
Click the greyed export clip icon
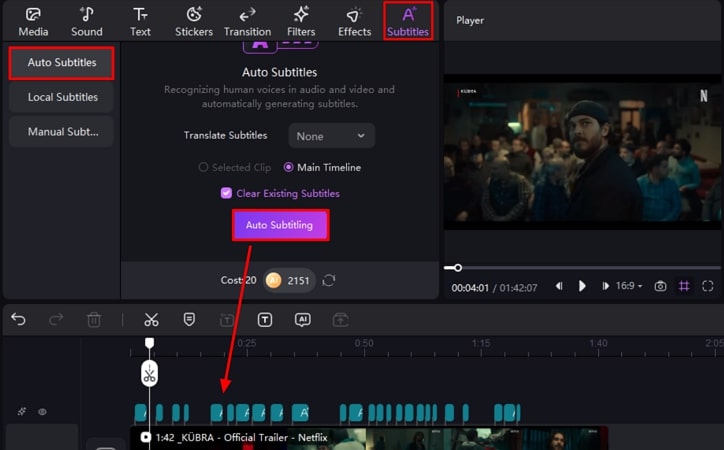[340, 319]
